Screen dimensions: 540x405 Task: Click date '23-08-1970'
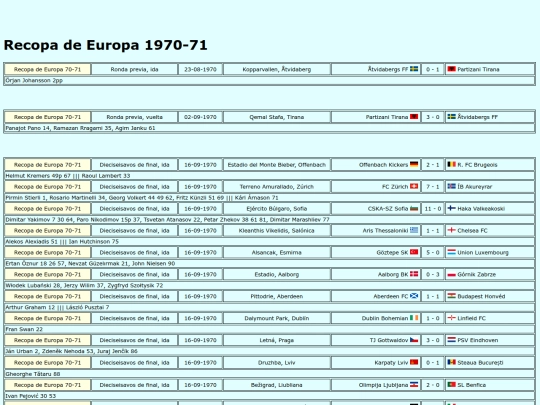click(x=200, y=69)
